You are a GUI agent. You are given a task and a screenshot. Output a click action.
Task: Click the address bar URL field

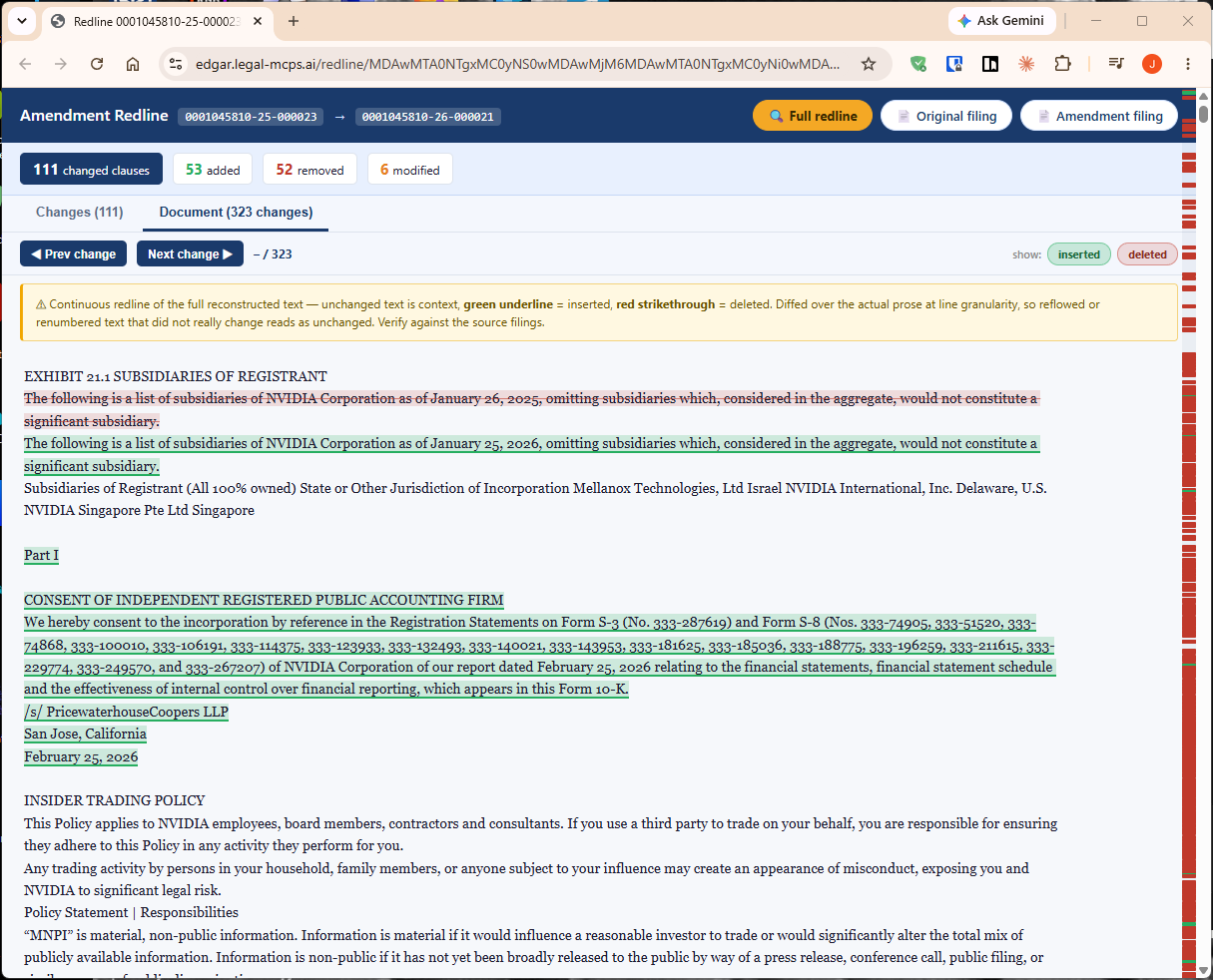tap(517, 64)
